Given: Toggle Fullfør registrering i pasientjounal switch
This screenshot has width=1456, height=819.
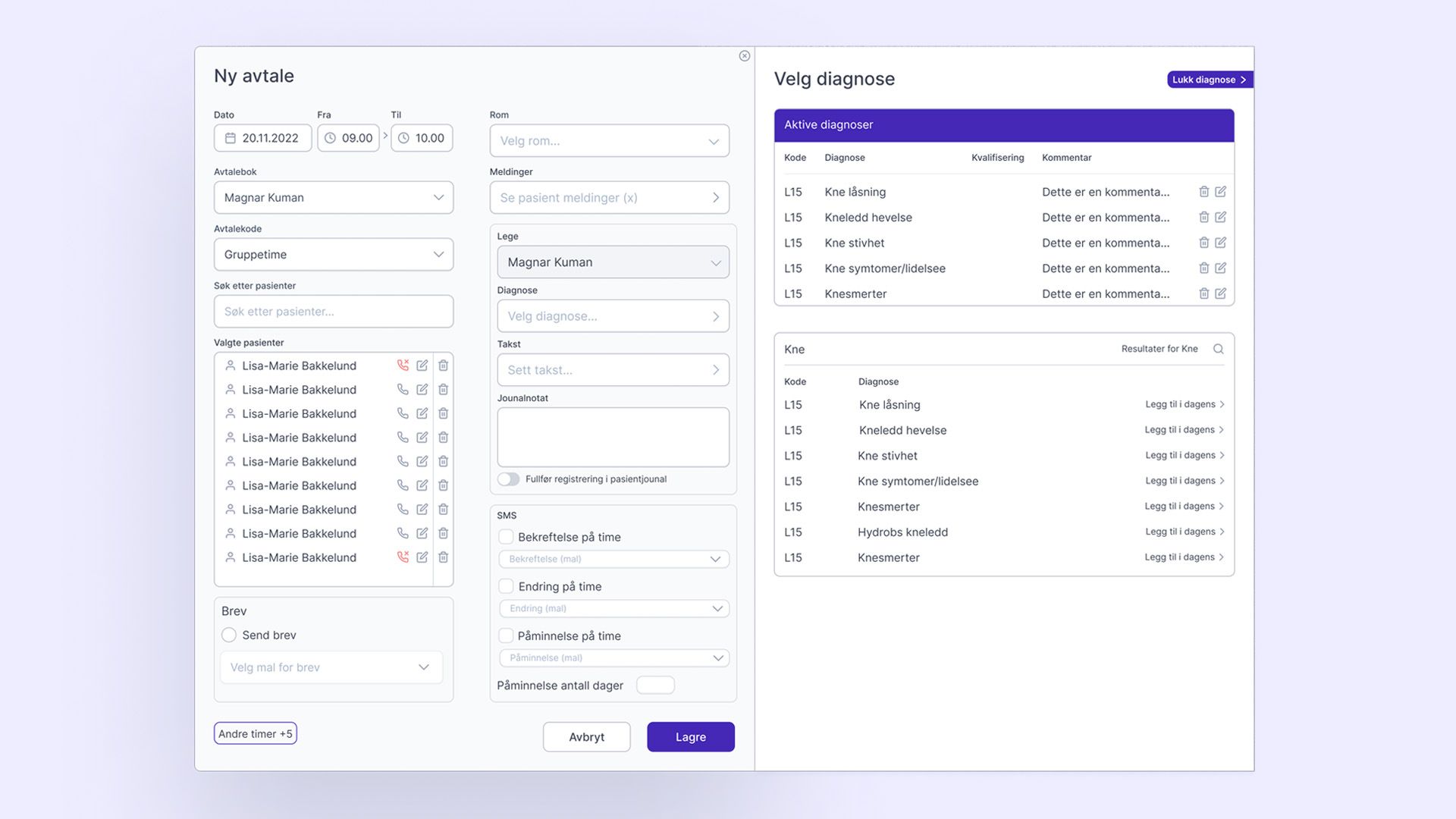Looking at the screenshot, I should (509, 479).
